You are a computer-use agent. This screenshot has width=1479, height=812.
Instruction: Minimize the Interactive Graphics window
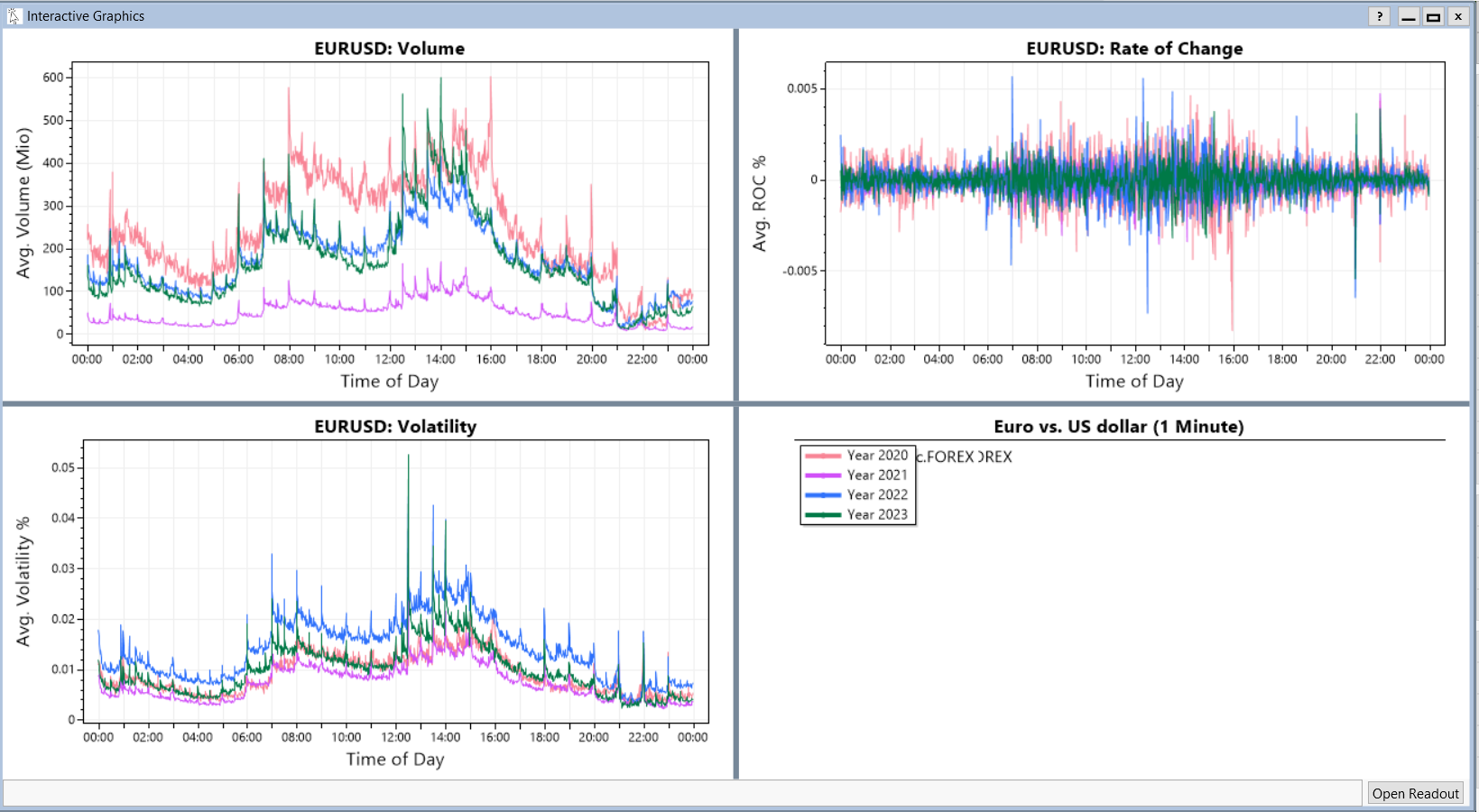tap(1408, 16)
